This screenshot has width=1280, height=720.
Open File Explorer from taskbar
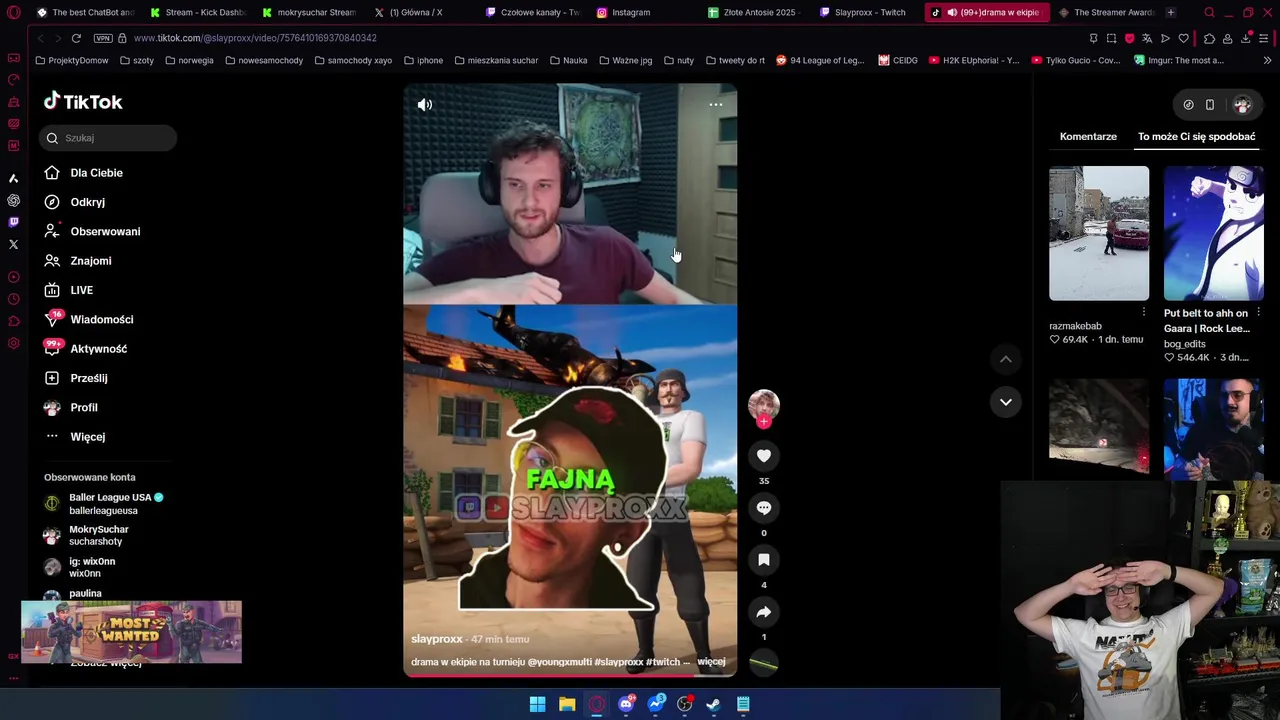567,704
